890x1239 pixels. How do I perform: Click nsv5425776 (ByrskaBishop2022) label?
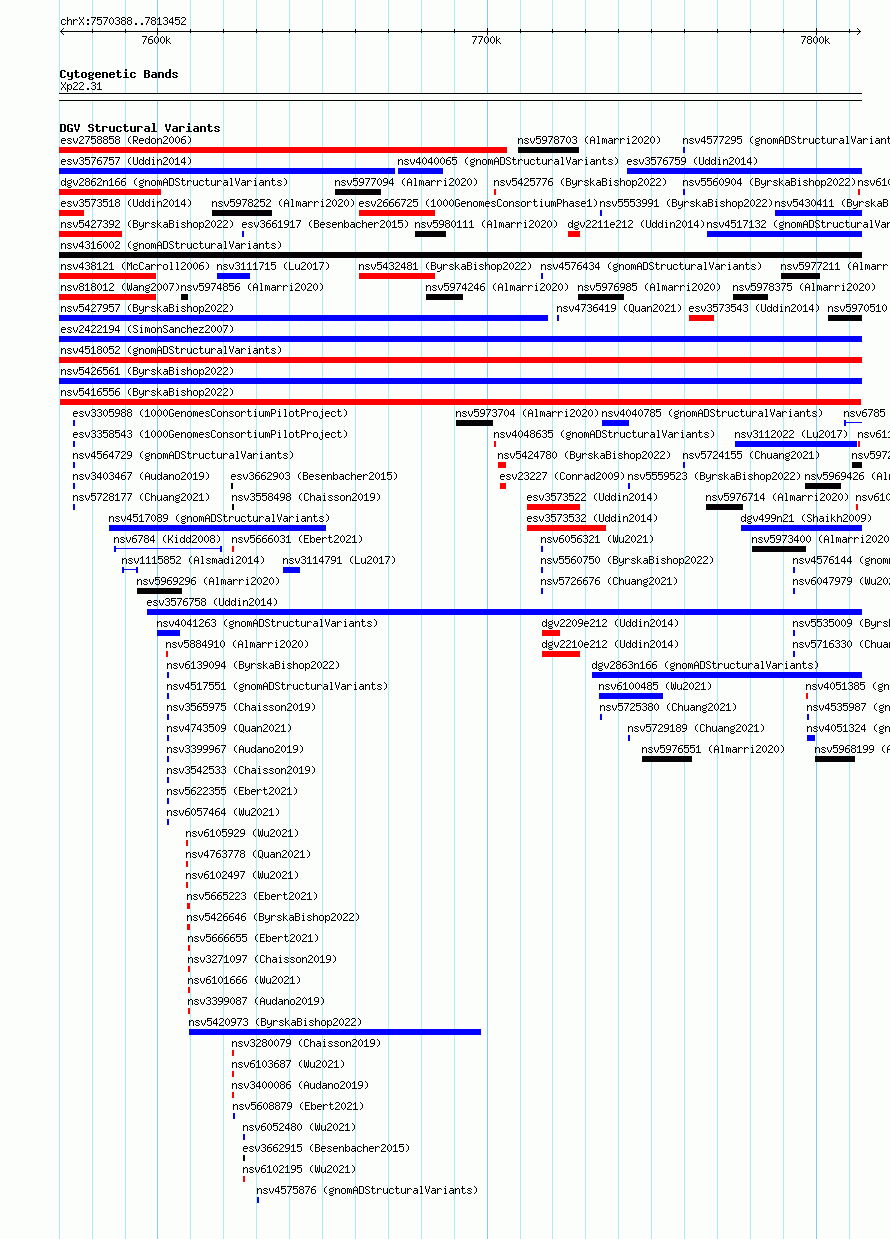click(580, 183)
